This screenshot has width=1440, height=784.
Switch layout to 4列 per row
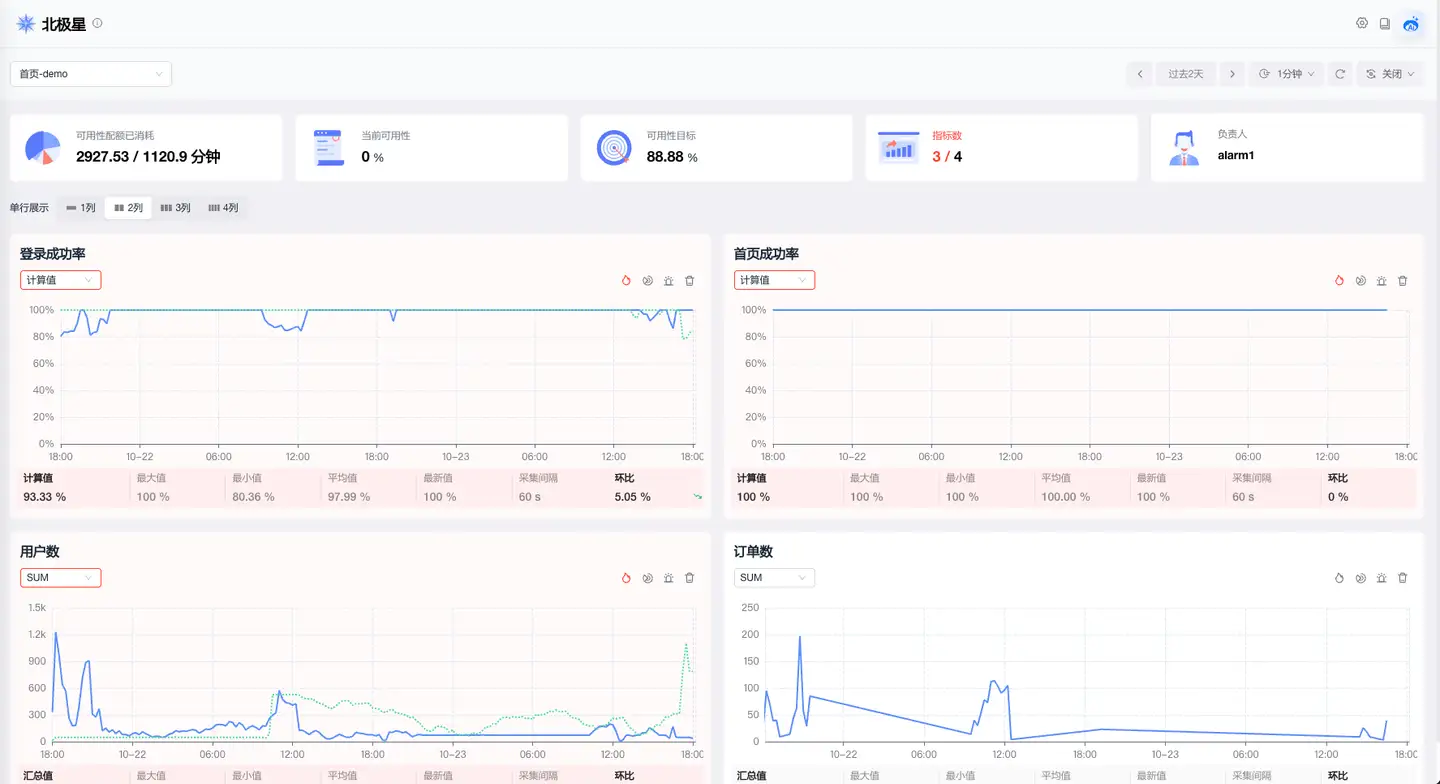click(223, 208)
